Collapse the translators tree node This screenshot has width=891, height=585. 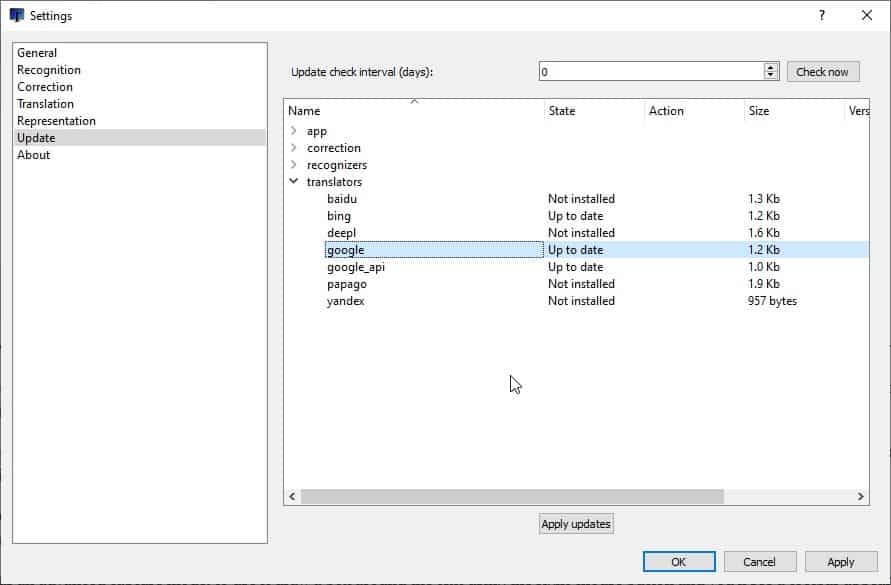click(x=293, y=182)
